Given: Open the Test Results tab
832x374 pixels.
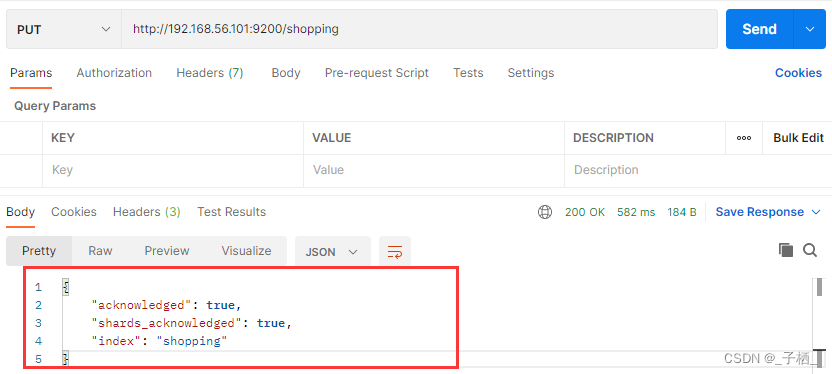Looking at the screenshot, I should 231,212.
